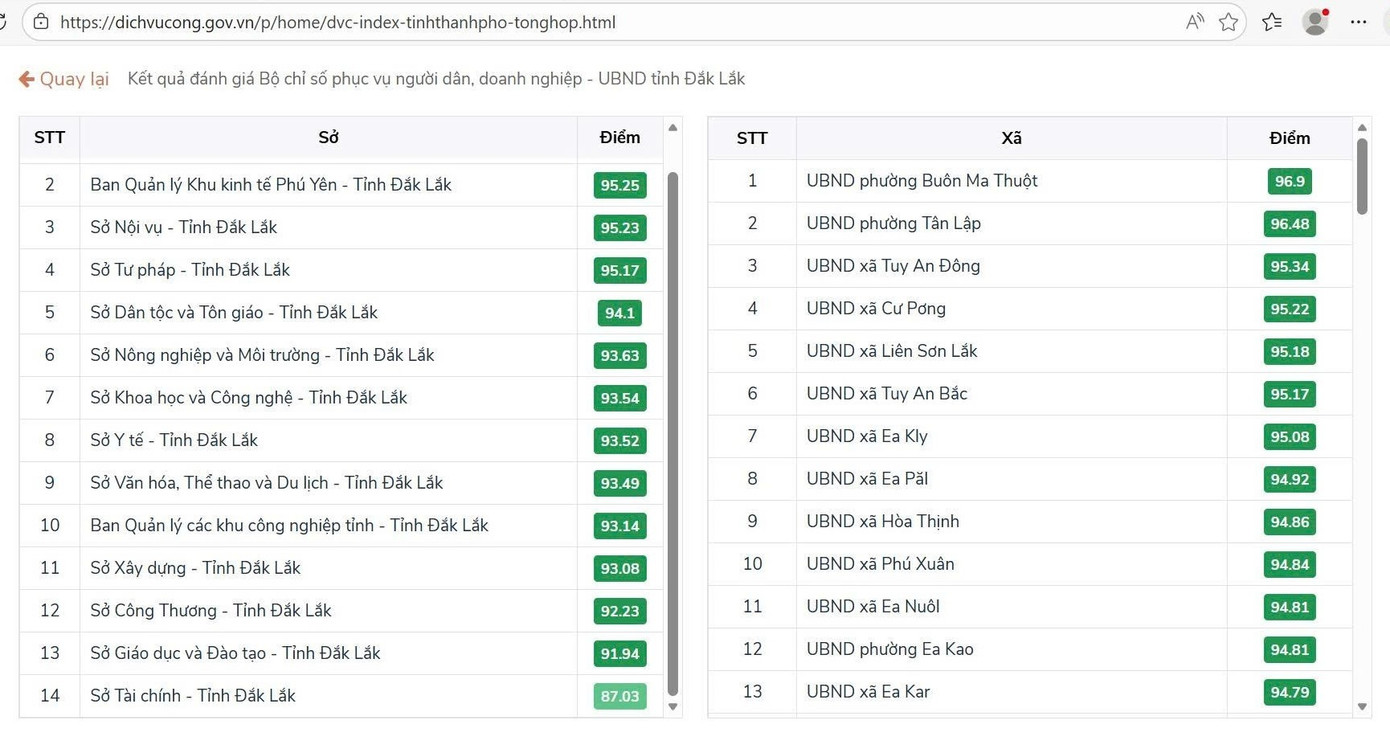Click the address bar URL field

coord(600,22)
